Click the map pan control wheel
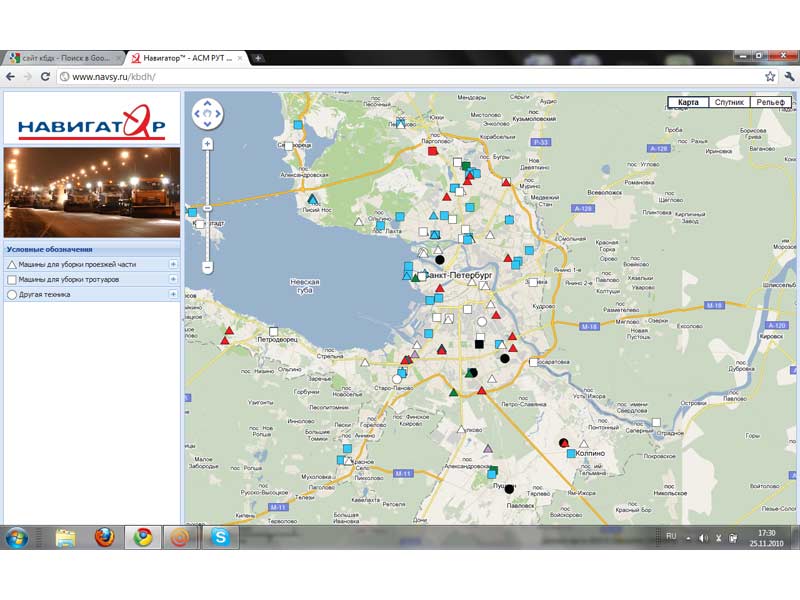This screenshot has width=800, height=600. point(207,114)
